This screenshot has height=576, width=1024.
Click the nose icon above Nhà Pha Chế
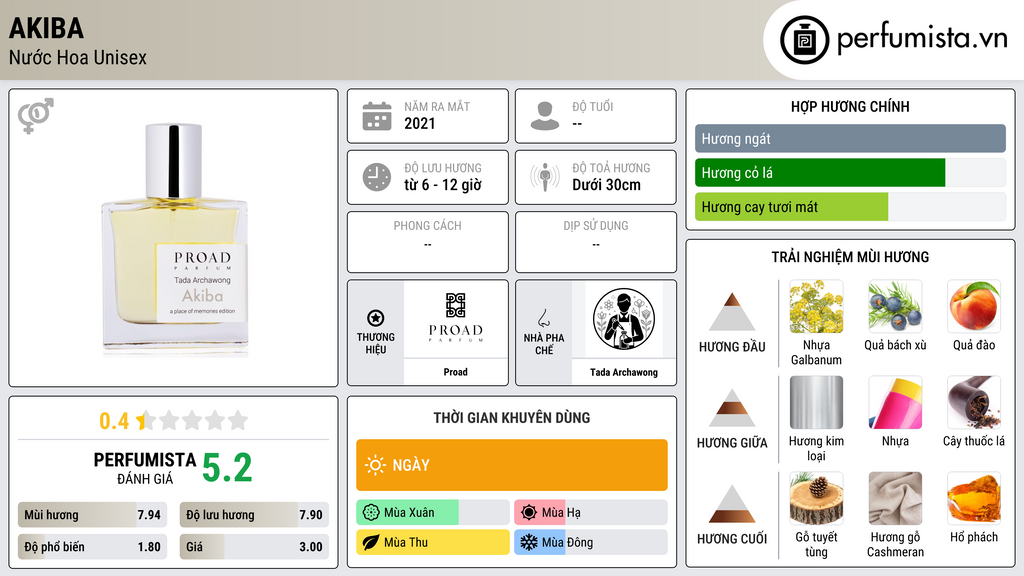(x=543, y=318)
